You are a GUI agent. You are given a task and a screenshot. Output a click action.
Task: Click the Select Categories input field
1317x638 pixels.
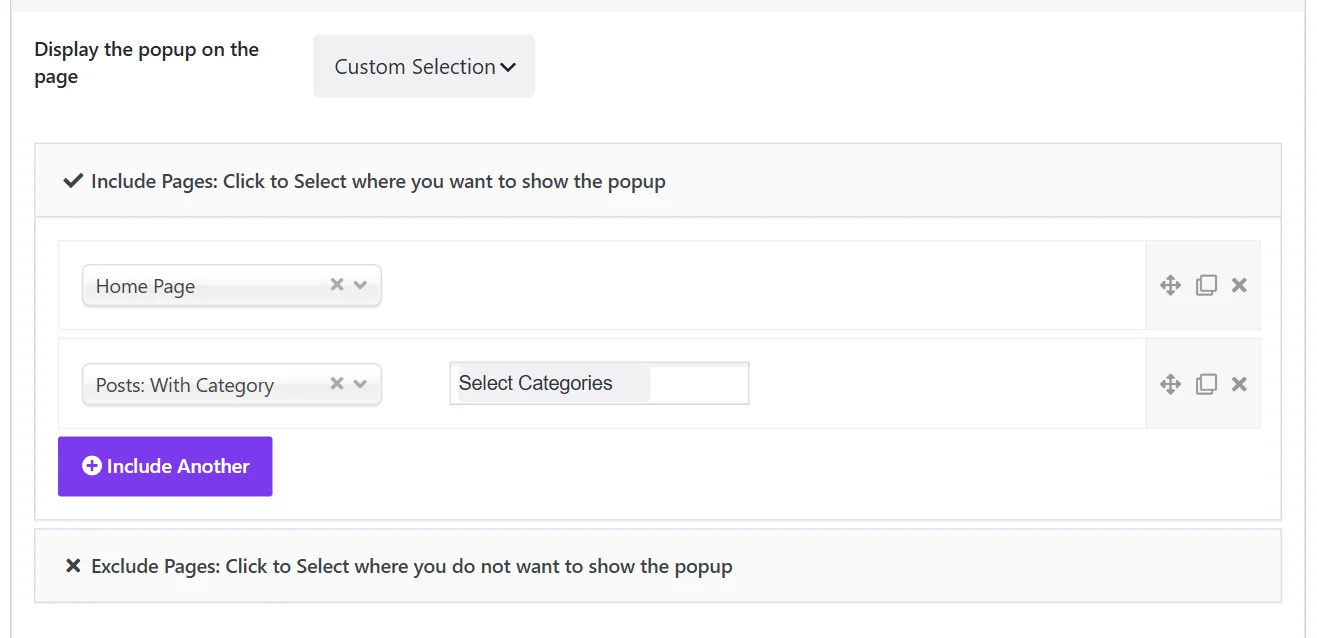(x=599, y=383)
